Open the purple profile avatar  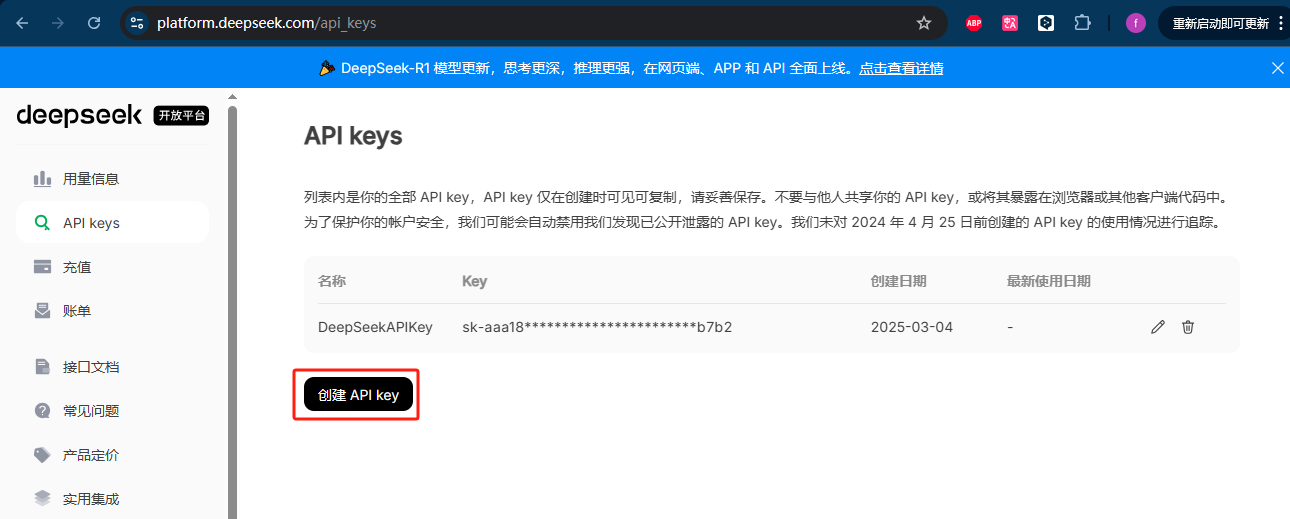pyautogui.click(x=1135, y=23)
